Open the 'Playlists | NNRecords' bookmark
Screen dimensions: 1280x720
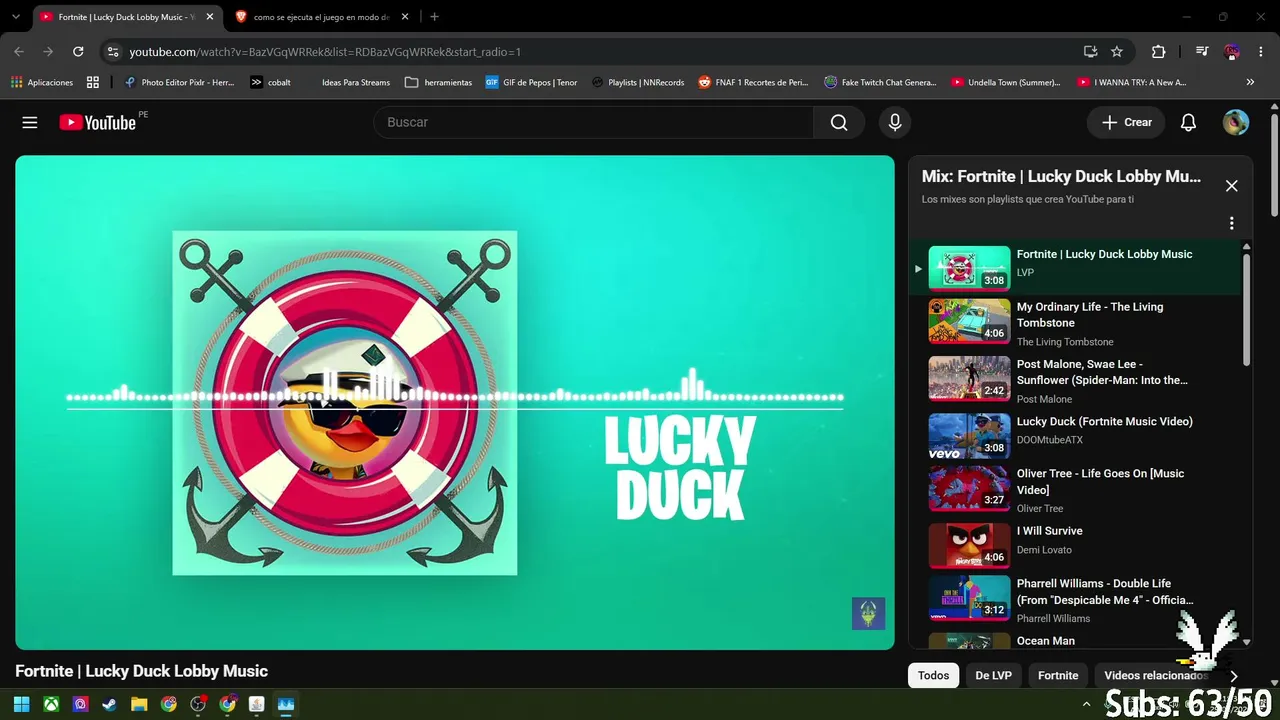point(638,82)
